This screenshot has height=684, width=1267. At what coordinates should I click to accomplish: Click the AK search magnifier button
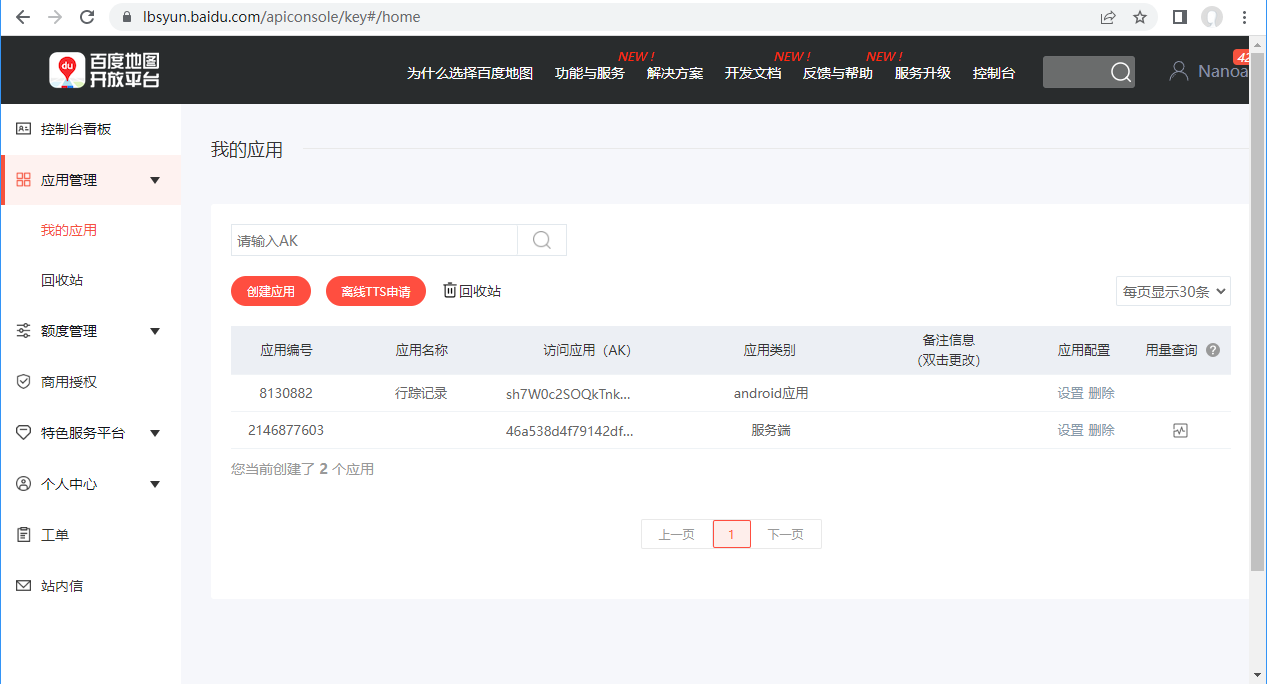pyautogui.click(x=542, y=240)
